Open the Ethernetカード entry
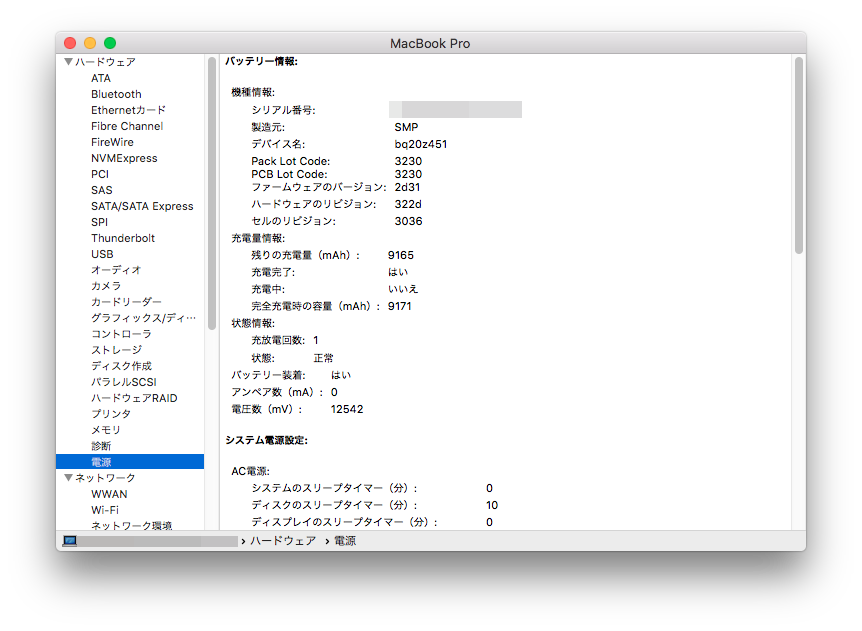The width and height of the screenshot is (862, 631). point(128,110)
